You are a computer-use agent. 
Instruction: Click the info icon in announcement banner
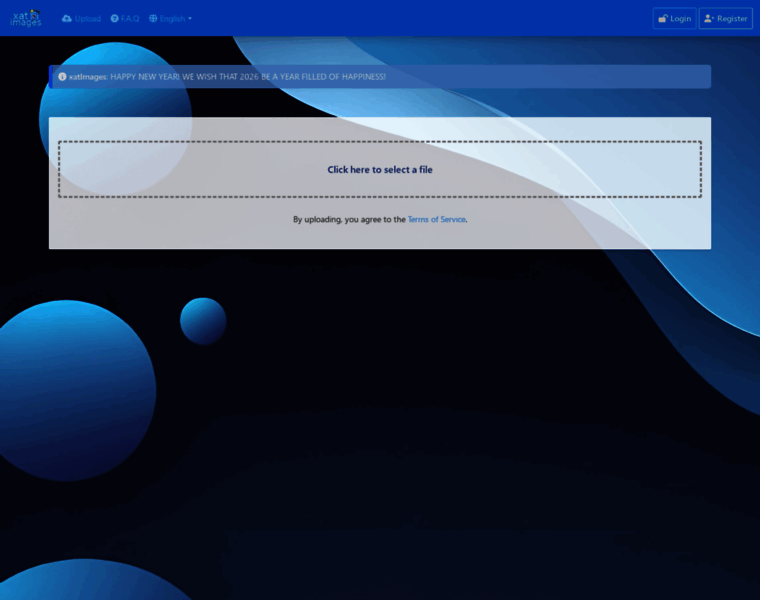click(x=62, y=77)
